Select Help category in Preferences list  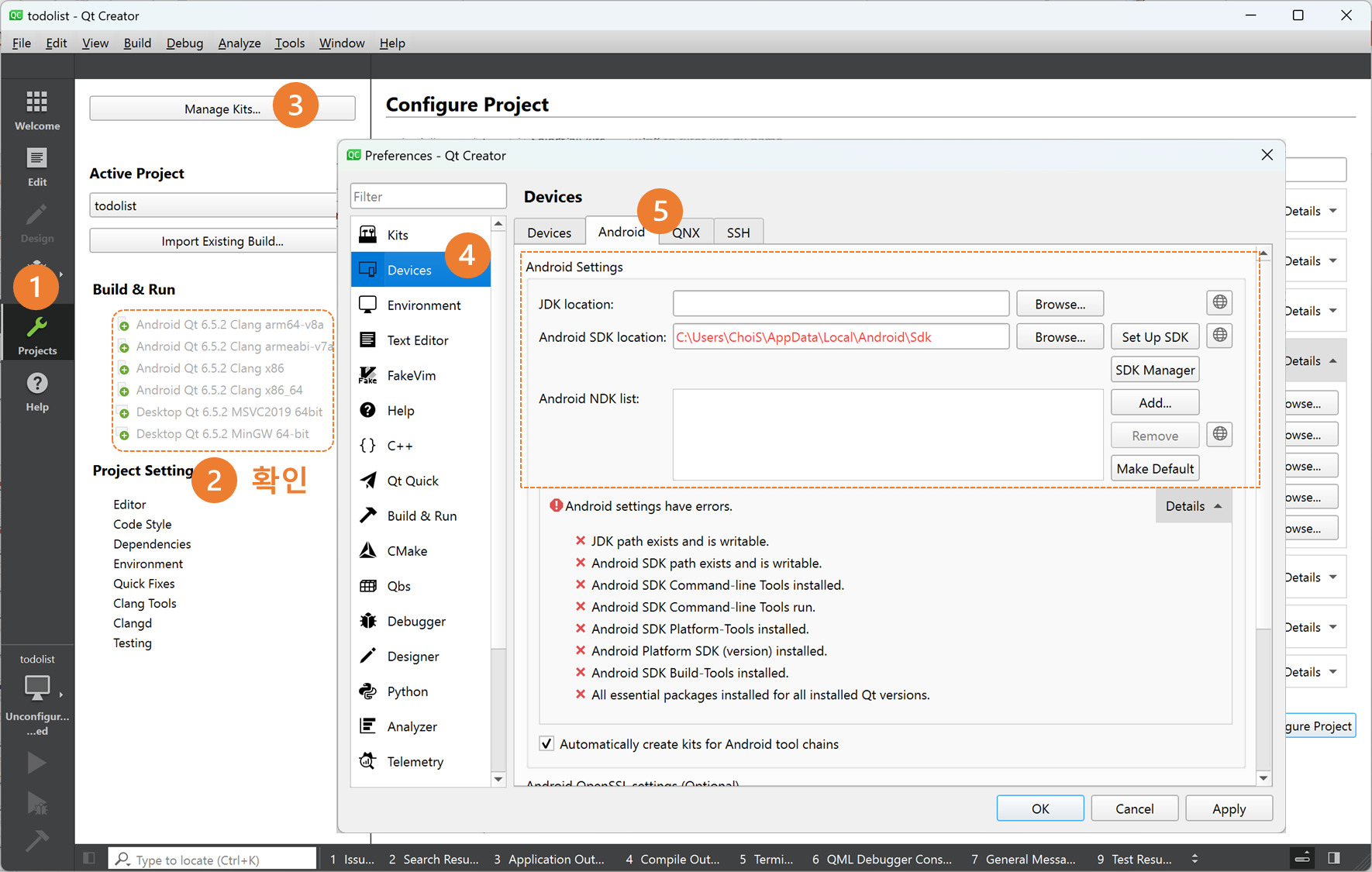pyautogui.click(x=421, y=411)
